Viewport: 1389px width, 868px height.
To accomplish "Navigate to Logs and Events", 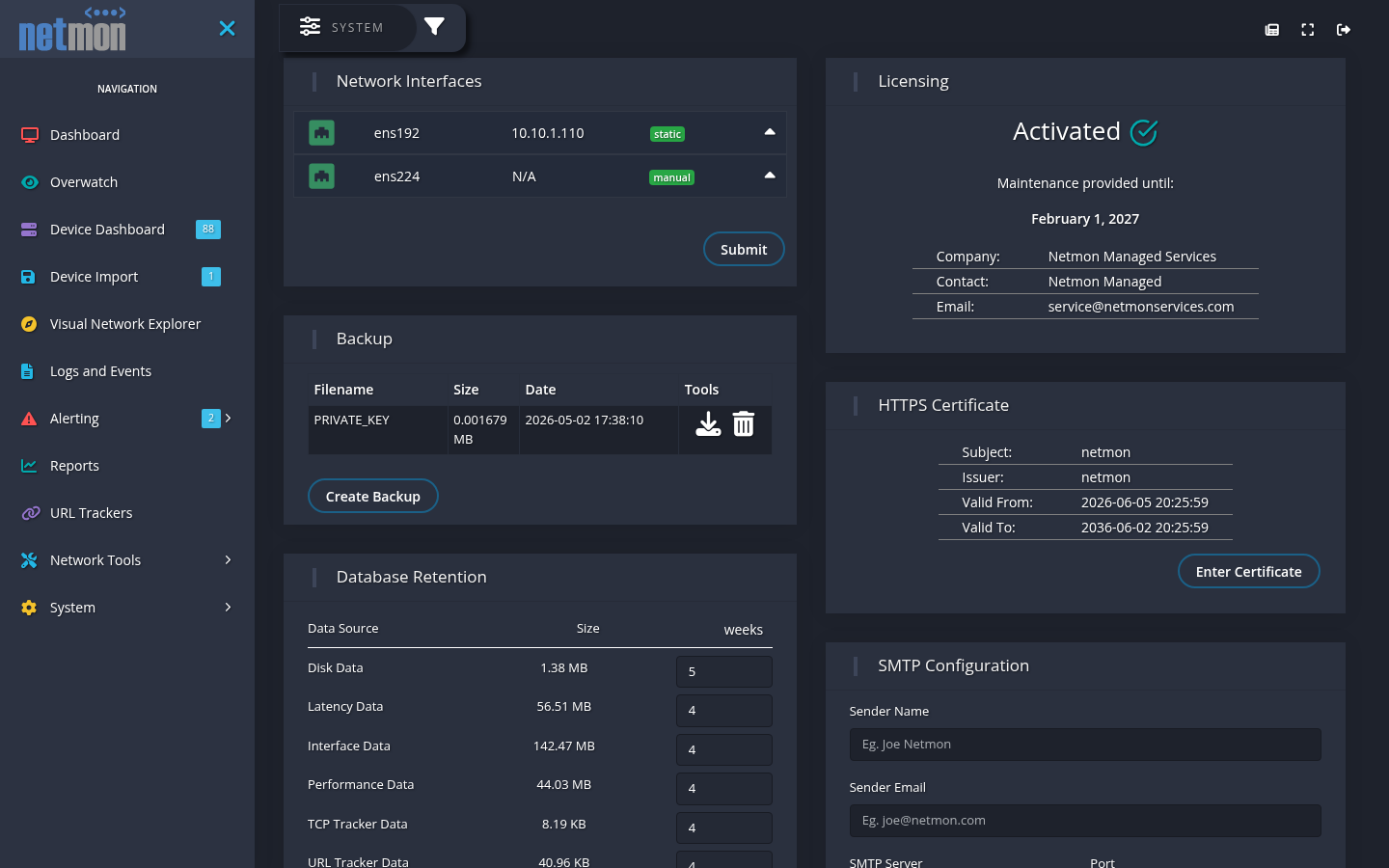I will [x=100, y=371].
